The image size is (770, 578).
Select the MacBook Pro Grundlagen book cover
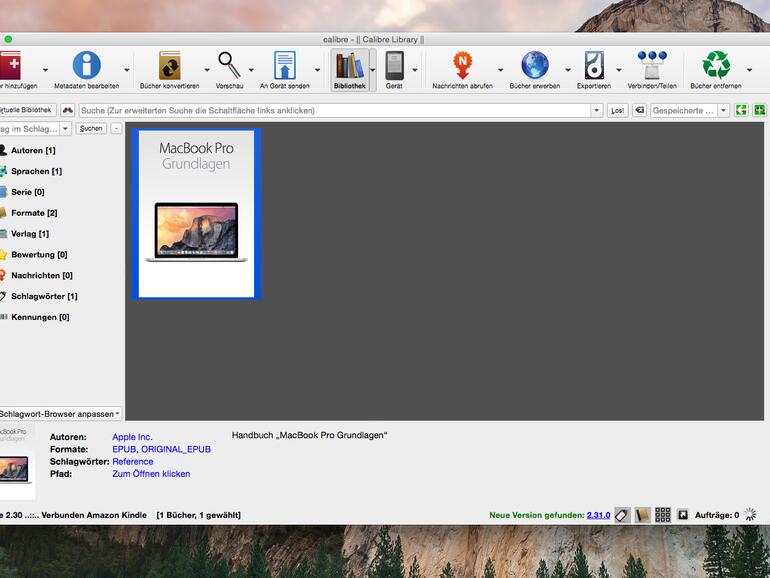196,214
